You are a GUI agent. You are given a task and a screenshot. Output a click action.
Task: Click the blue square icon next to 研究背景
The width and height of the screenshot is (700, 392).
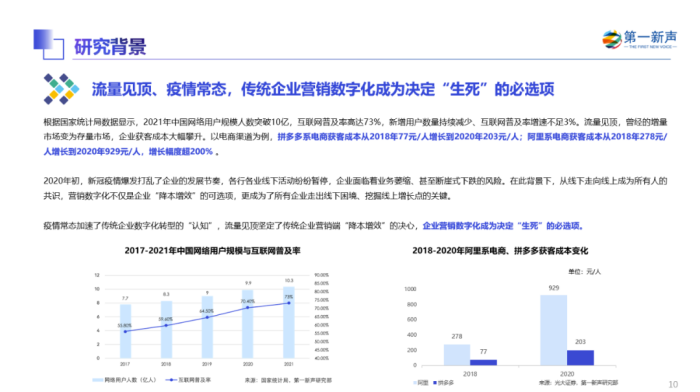click(x=49, y=44)
